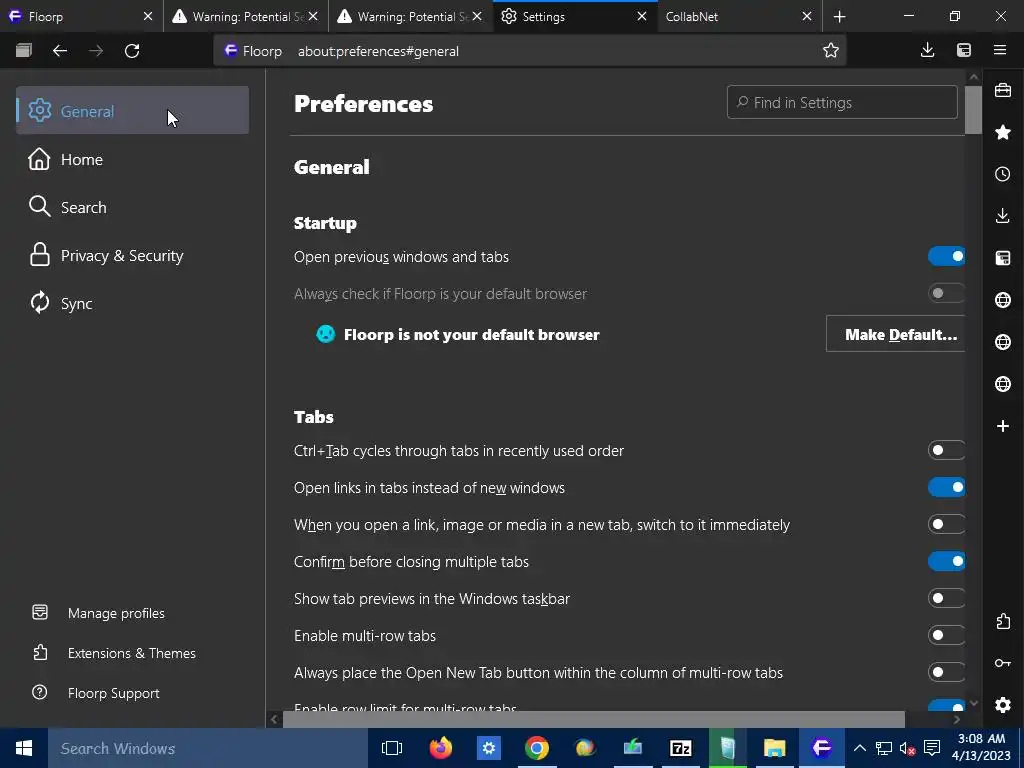Image resolution: width=1024 pixels, height=768 pixels.
Task: Turn on Enable multi-row tabs
Action: point(946,635)
